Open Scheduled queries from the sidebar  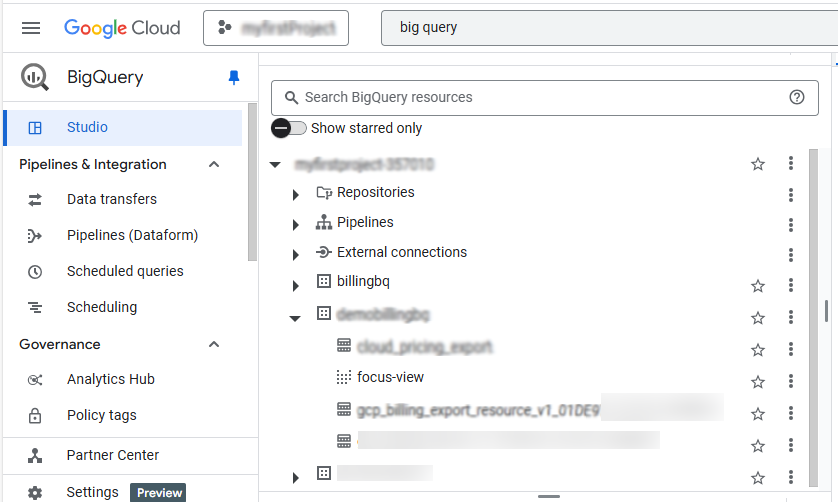pos(125,271)
